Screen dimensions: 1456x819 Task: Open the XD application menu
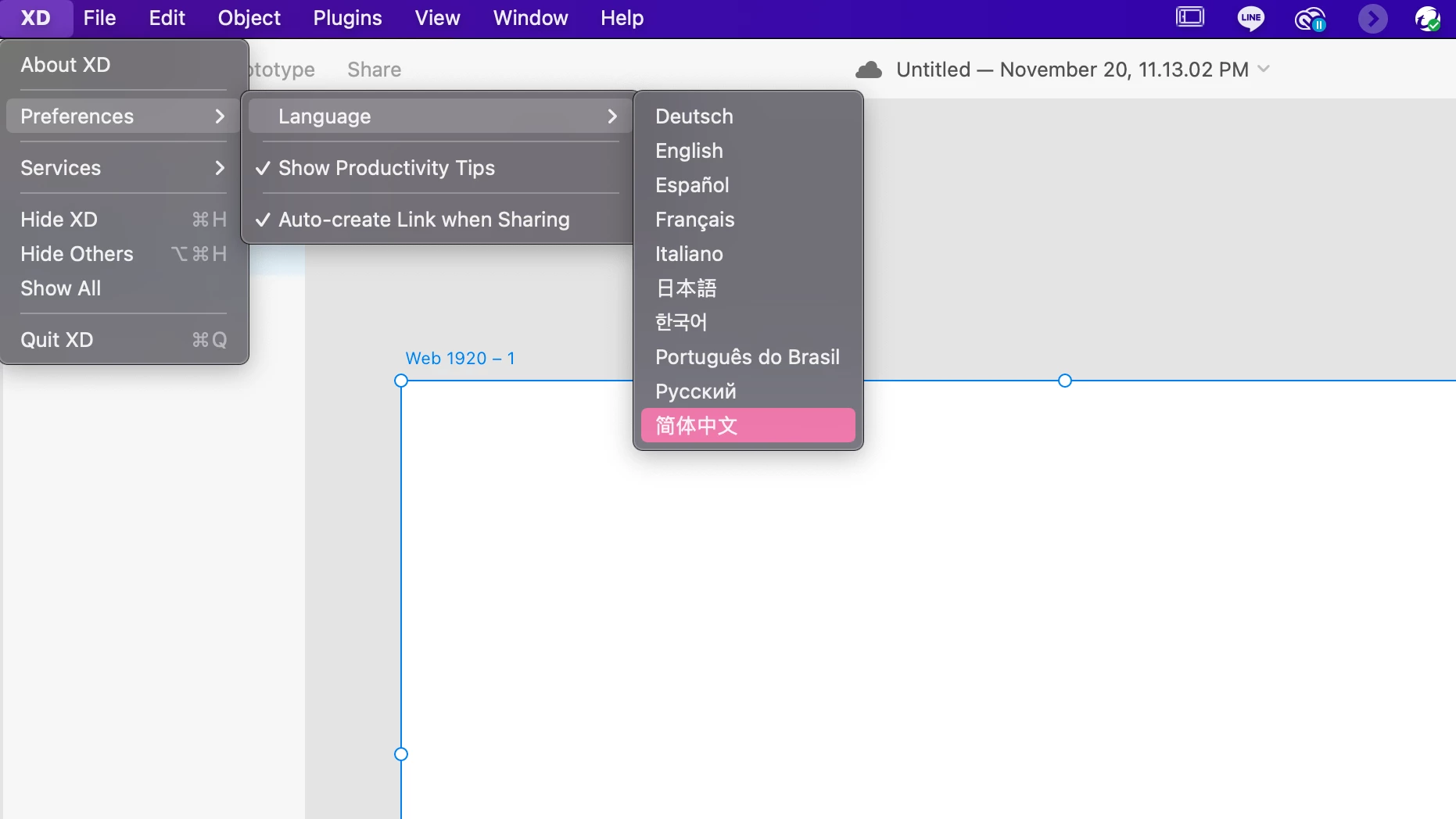click(x=36, y=18)
